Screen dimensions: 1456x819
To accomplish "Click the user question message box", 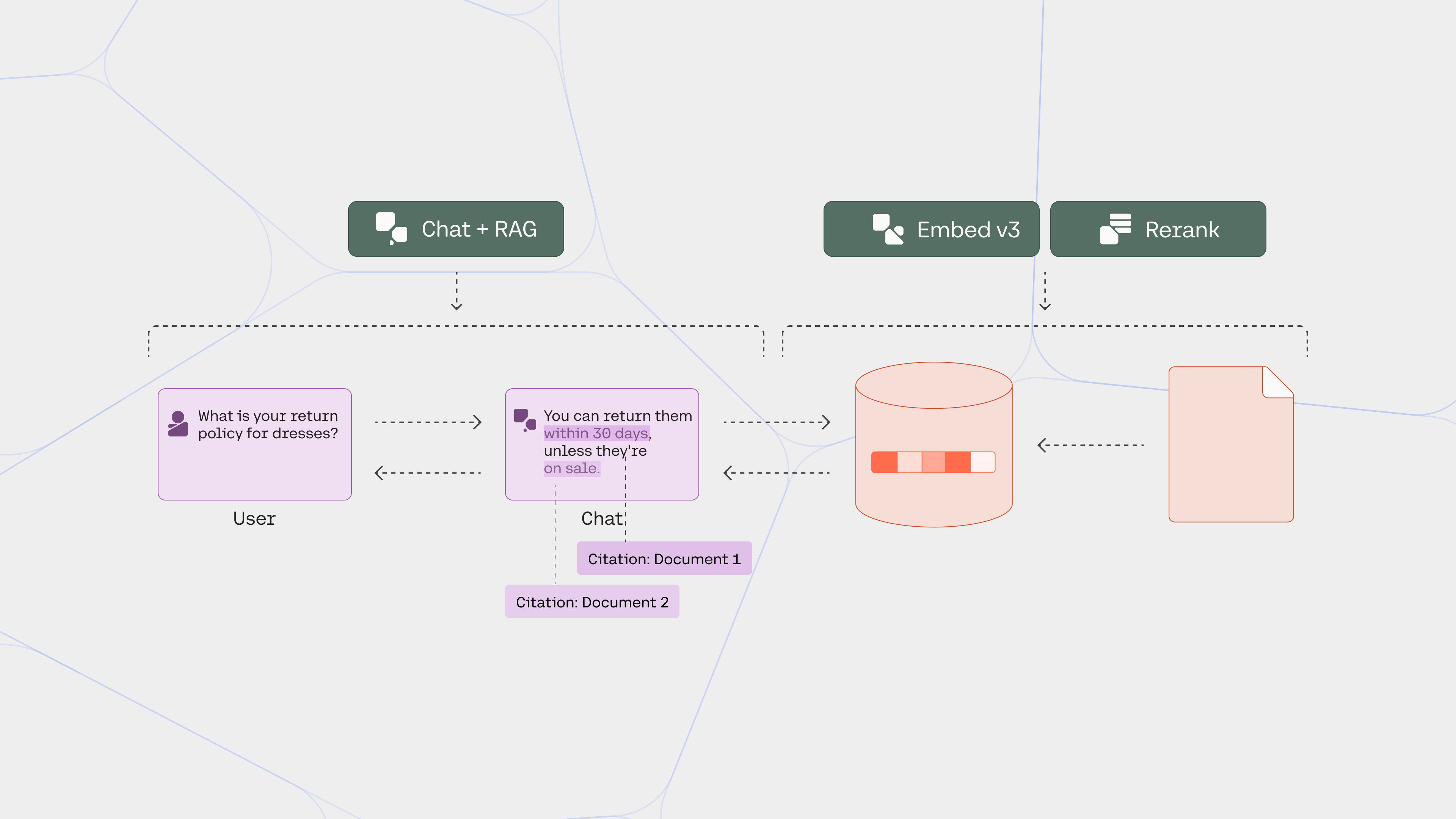I will coord(254,444).
